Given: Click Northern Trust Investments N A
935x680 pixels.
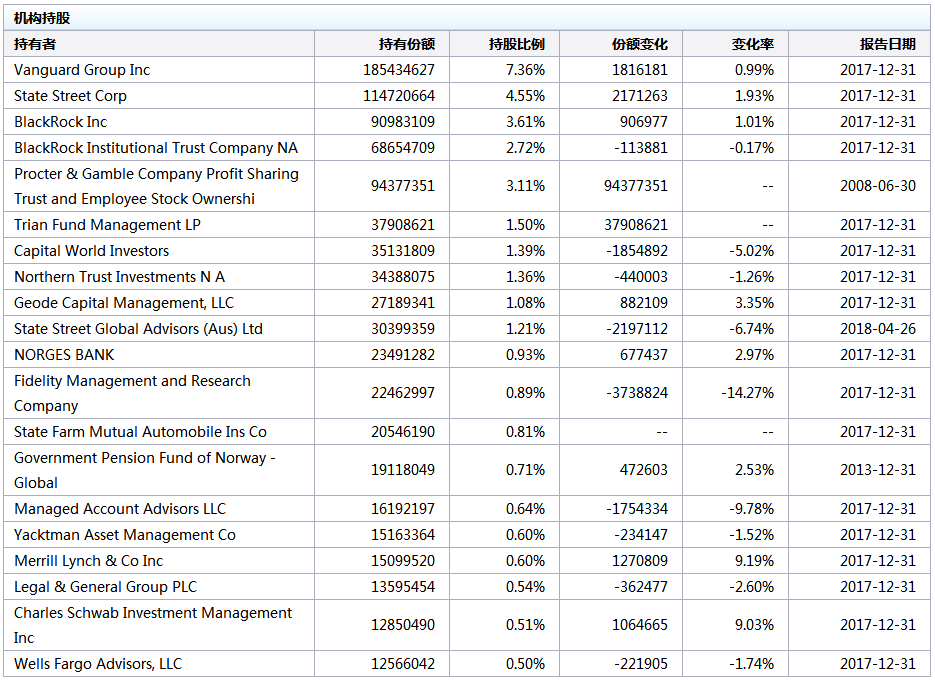Looking at the screenshot, I should point(119,277).
